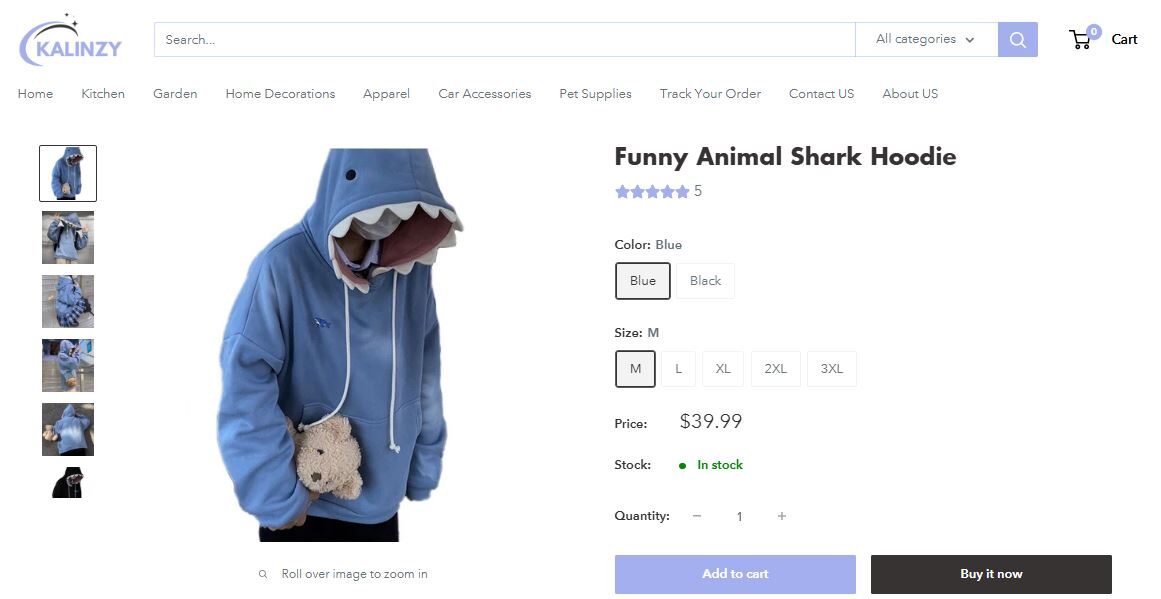Screen dimensions: 1161x599
Task: Open the All categories dropdown
Action: pyautogui.click(x=915, y=39)
